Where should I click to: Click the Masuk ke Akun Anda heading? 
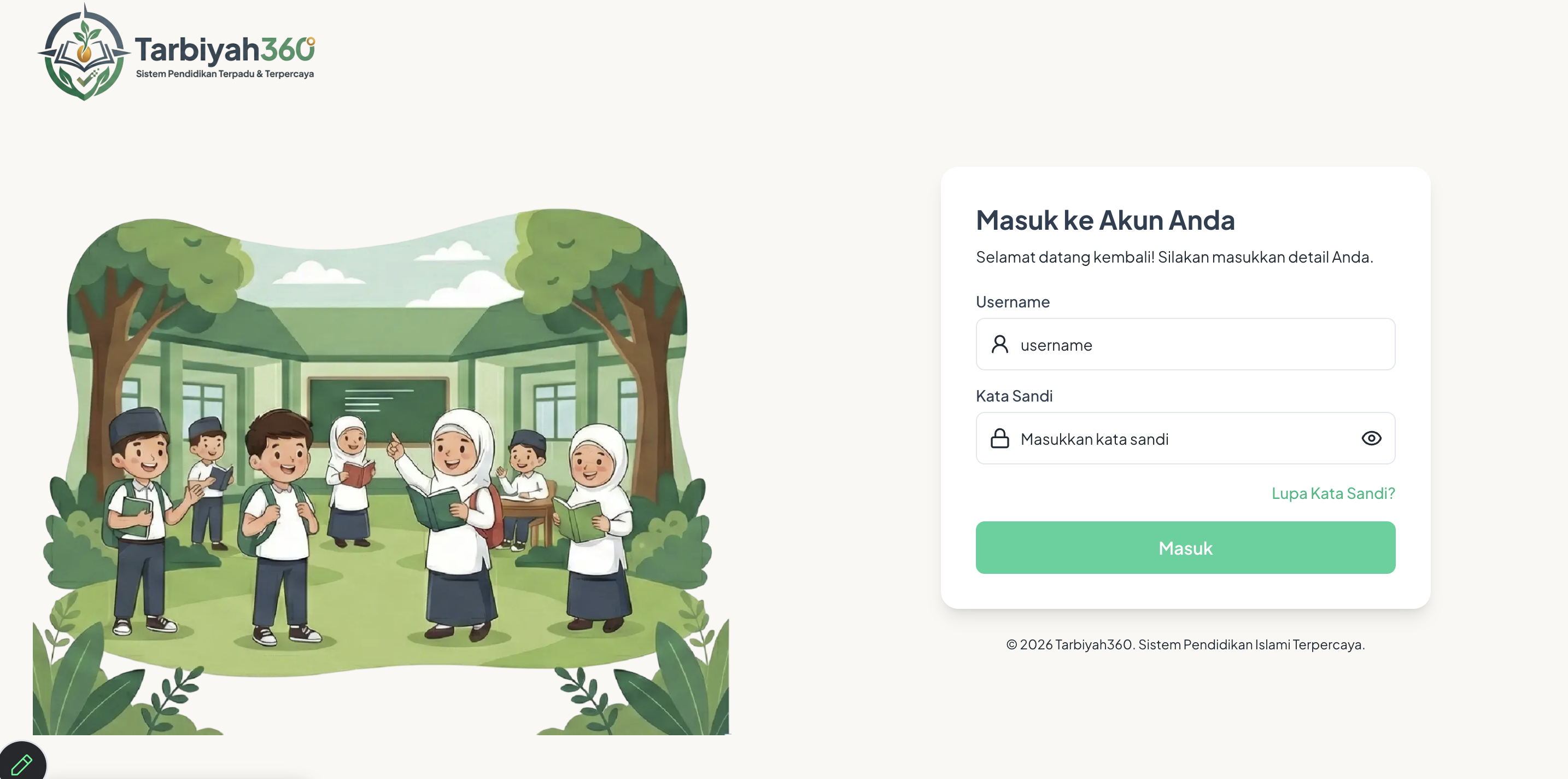[x=1105, y=220]
